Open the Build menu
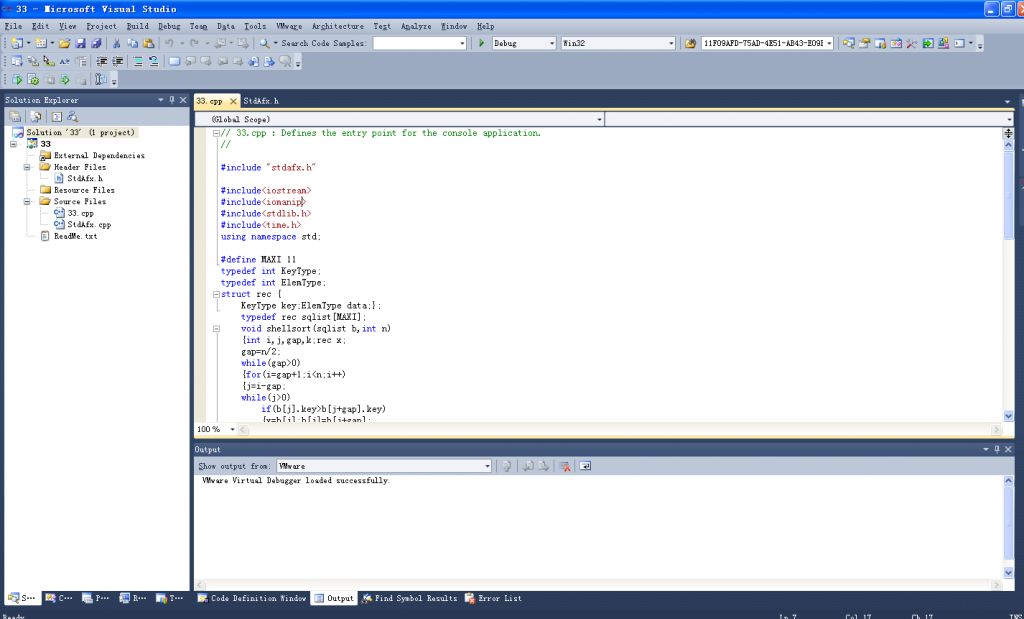 (x=137, y=26)
